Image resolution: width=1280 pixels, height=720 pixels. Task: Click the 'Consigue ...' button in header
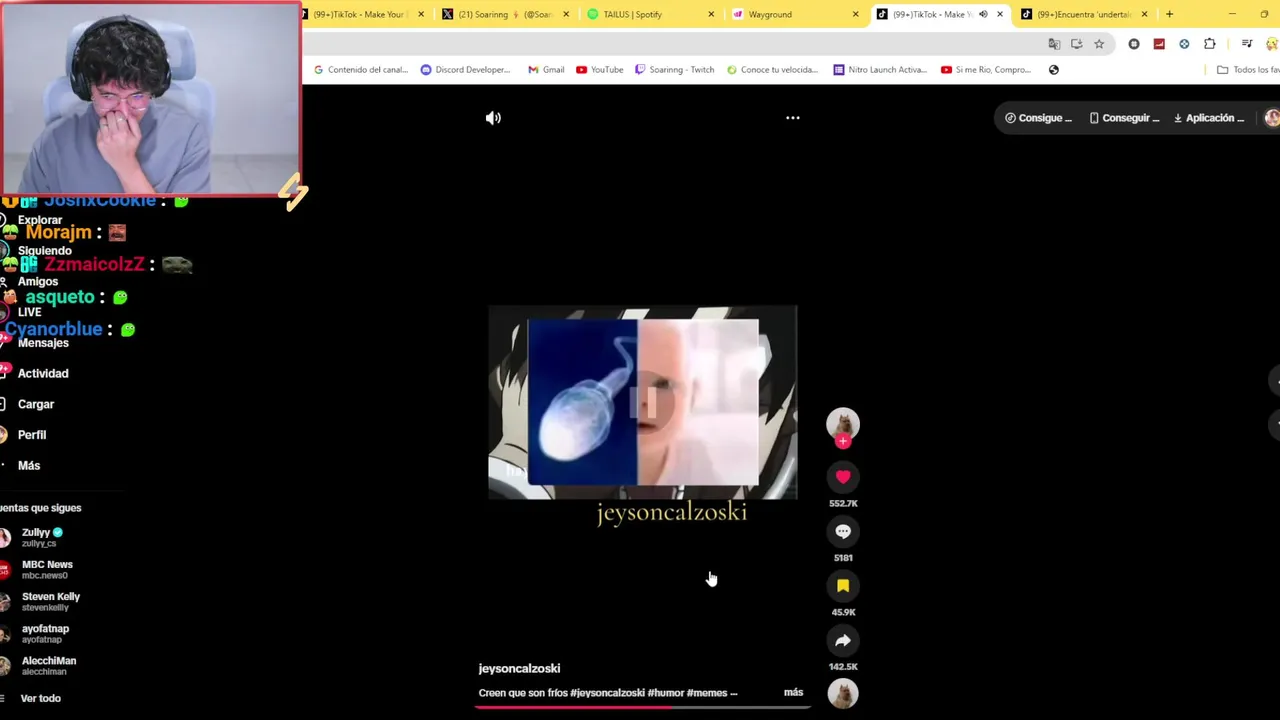(1038, 118)
